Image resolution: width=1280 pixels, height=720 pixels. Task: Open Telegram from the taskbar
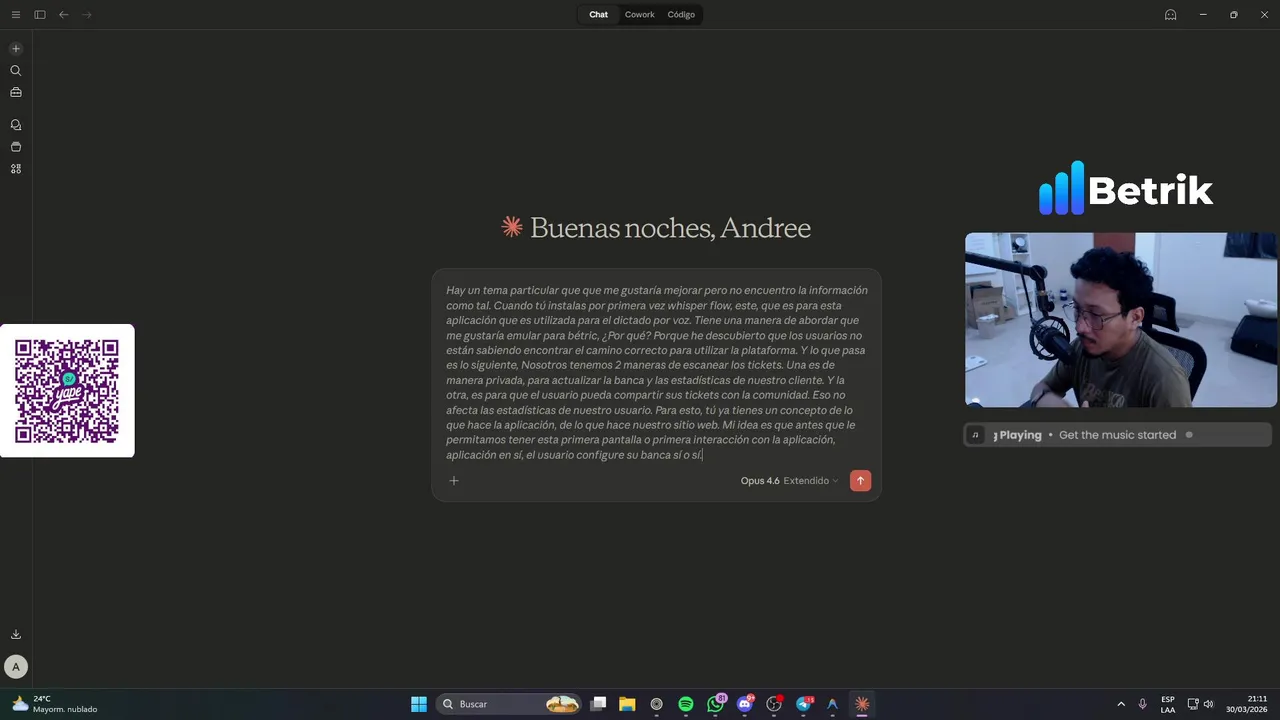(804, 704)
